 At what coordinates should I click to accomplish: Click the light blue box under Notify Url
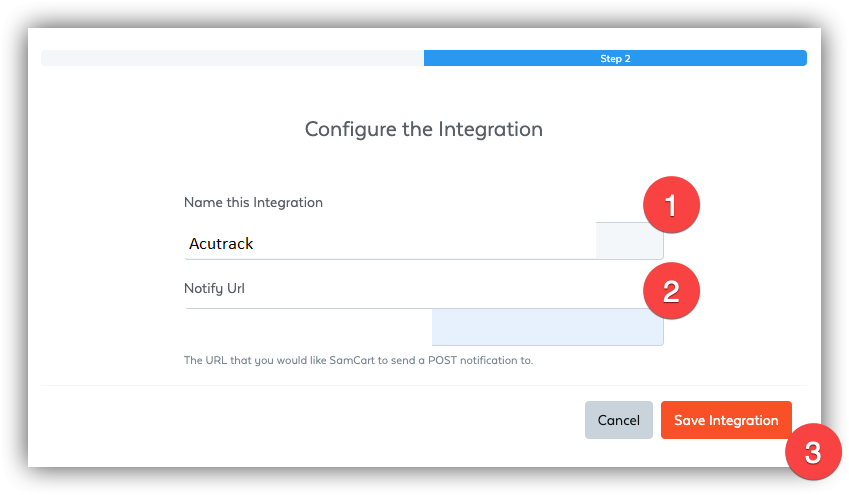547,327
